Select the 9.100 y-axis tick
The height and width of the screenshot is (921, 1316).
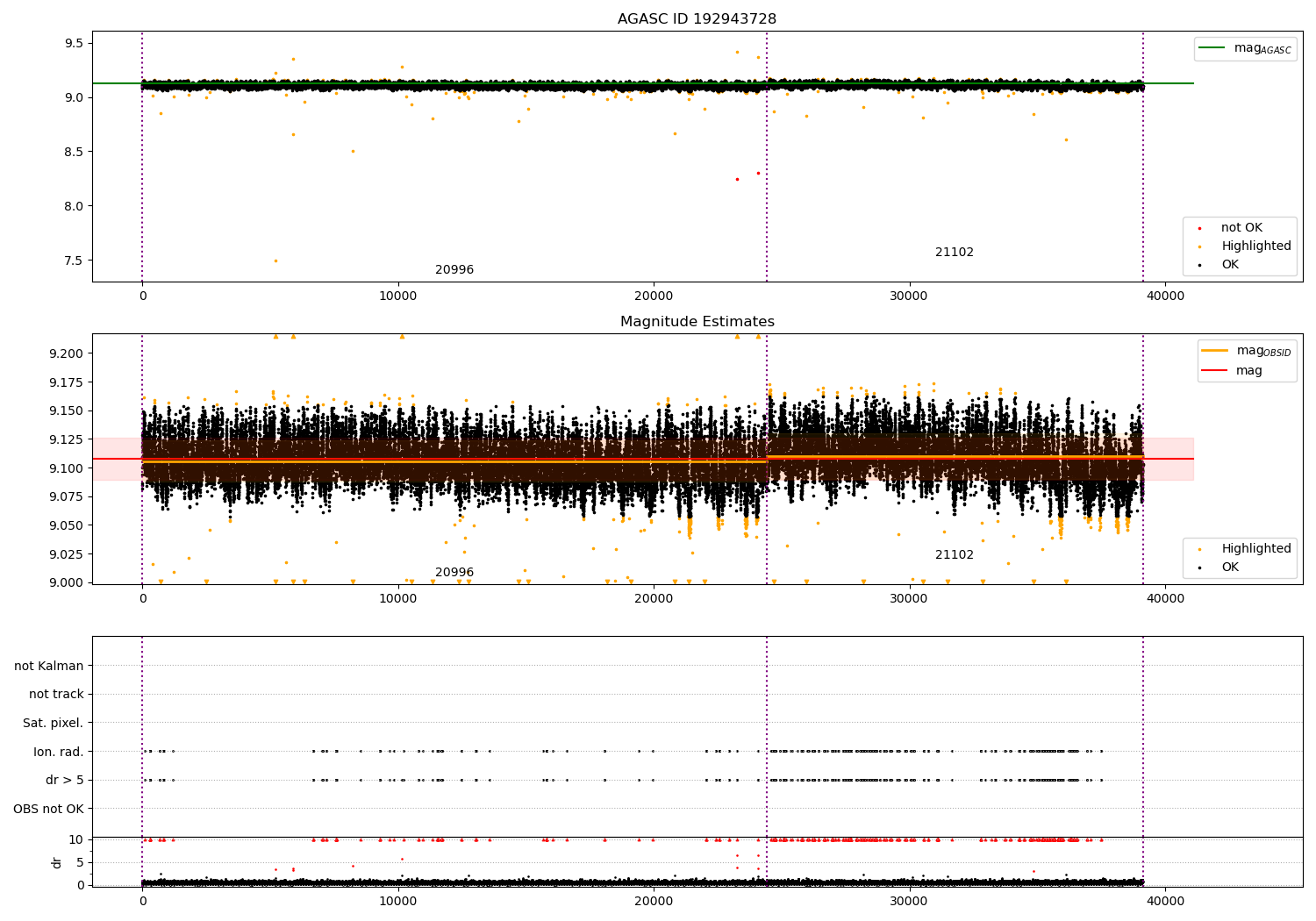tap(67, 468)
